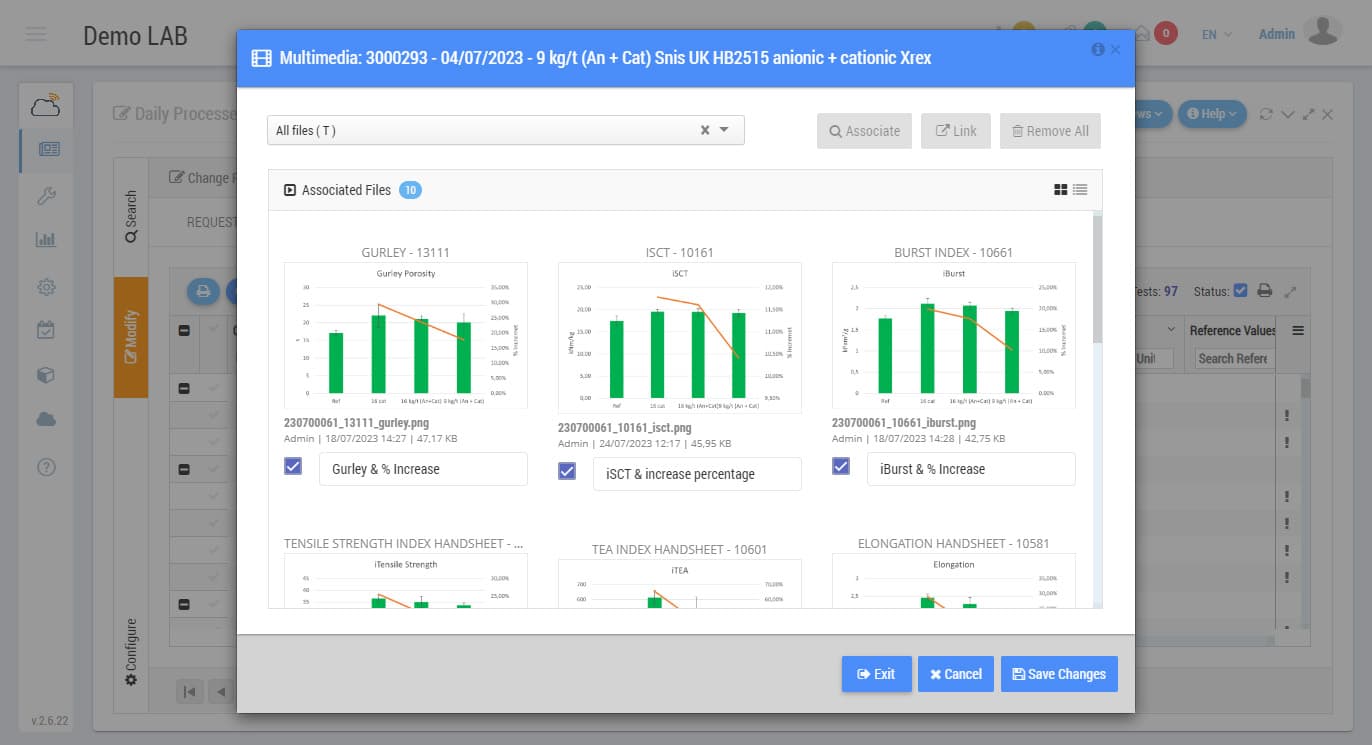This screenshot has width=1372, height=745.
Task: Switch to list view of associated files
Action: point(1080,190)
